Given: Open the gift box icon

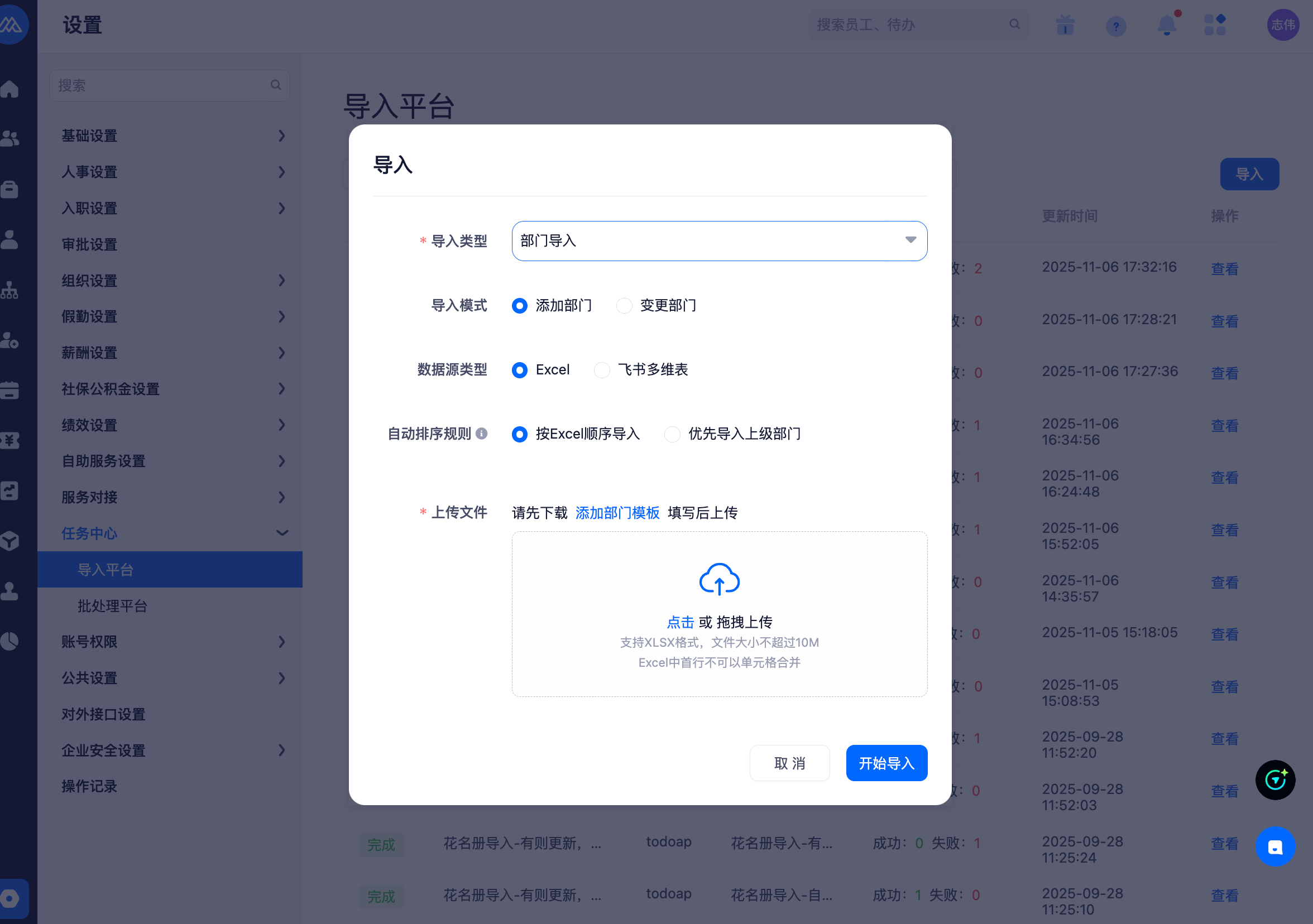Looking at the screenshot, I should (x=1065, y=25).
